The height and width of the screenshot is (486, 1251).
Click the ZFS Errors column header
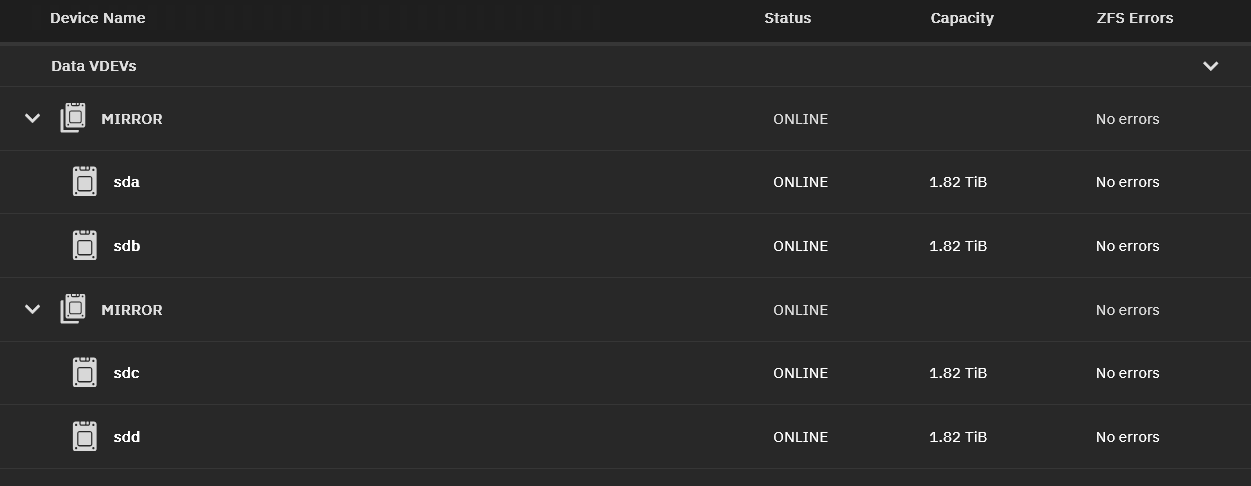pos(1135,18)
